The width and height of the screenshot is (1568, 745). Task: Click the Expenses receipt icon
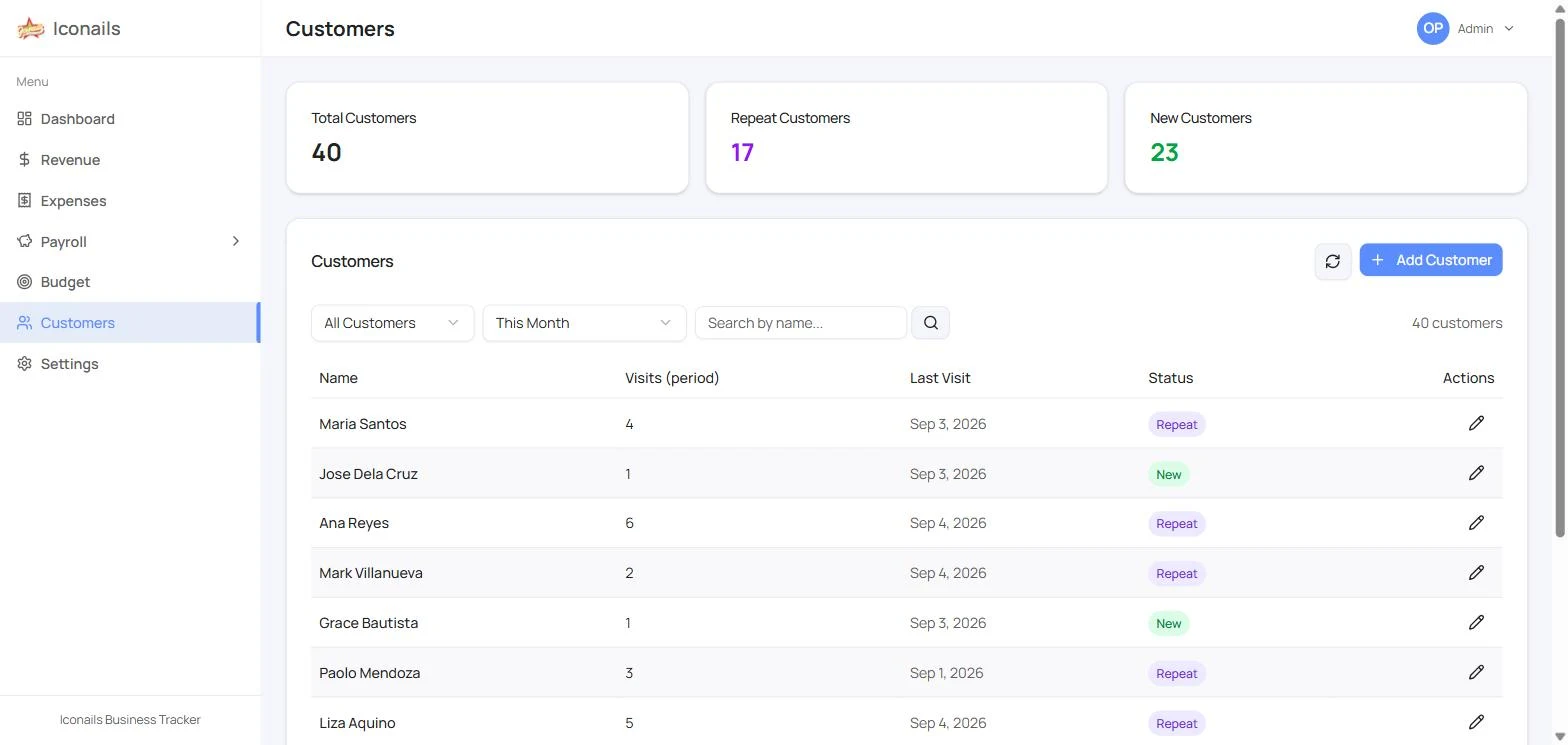point(25,200)
